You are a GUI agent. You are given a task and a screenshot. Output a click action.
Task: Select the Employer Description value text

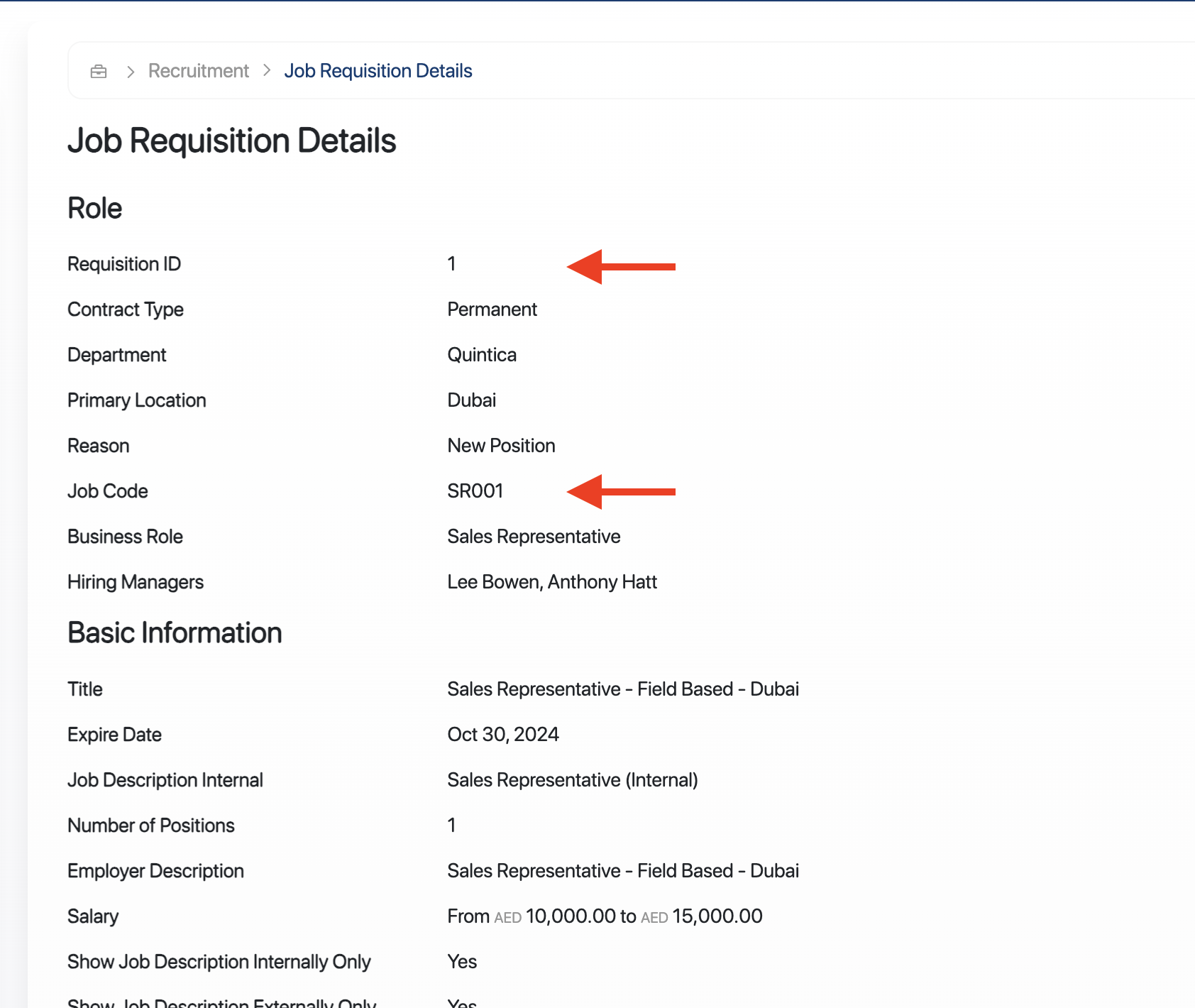(x=623, y=871)
